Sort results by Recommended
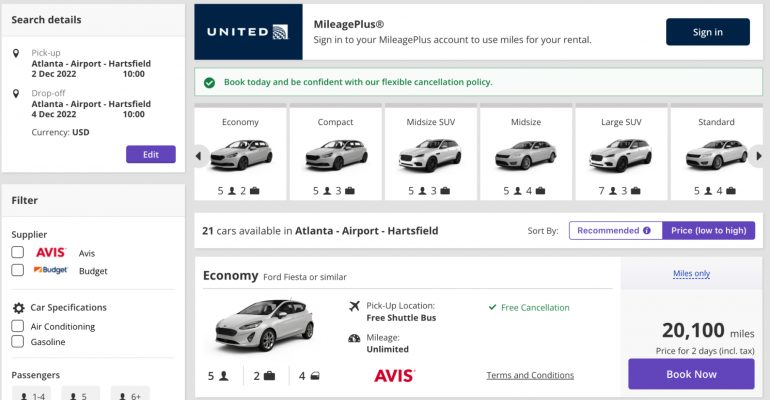This screenshot has height=400, width=770. click(608, 230)
